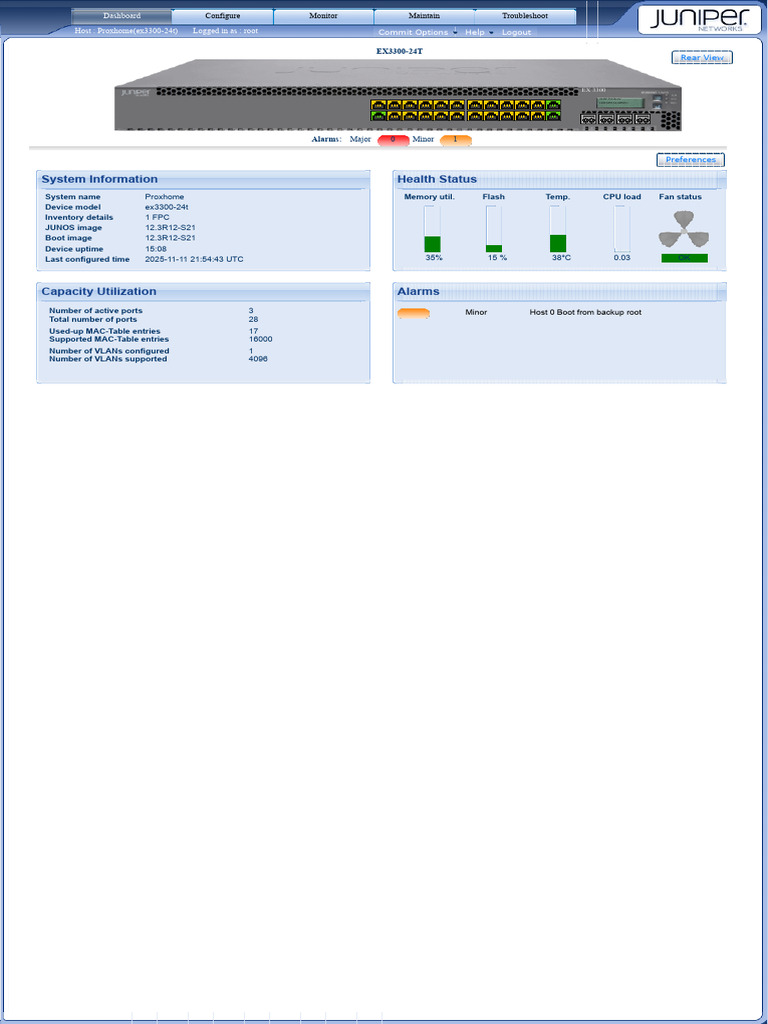Image resolution: width=768 pixels, height=1024 pixels.
Task: Click the 38°C temperature reading
Action: pos(561,258)
